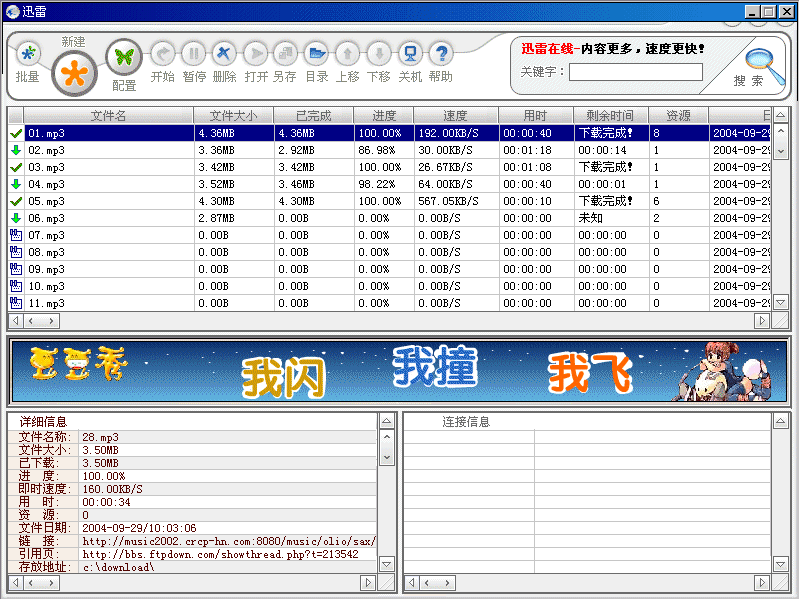Screen dimensions: 800x600
Task: Click the green download arrow of 02.mp3
Action: point(16,151)
